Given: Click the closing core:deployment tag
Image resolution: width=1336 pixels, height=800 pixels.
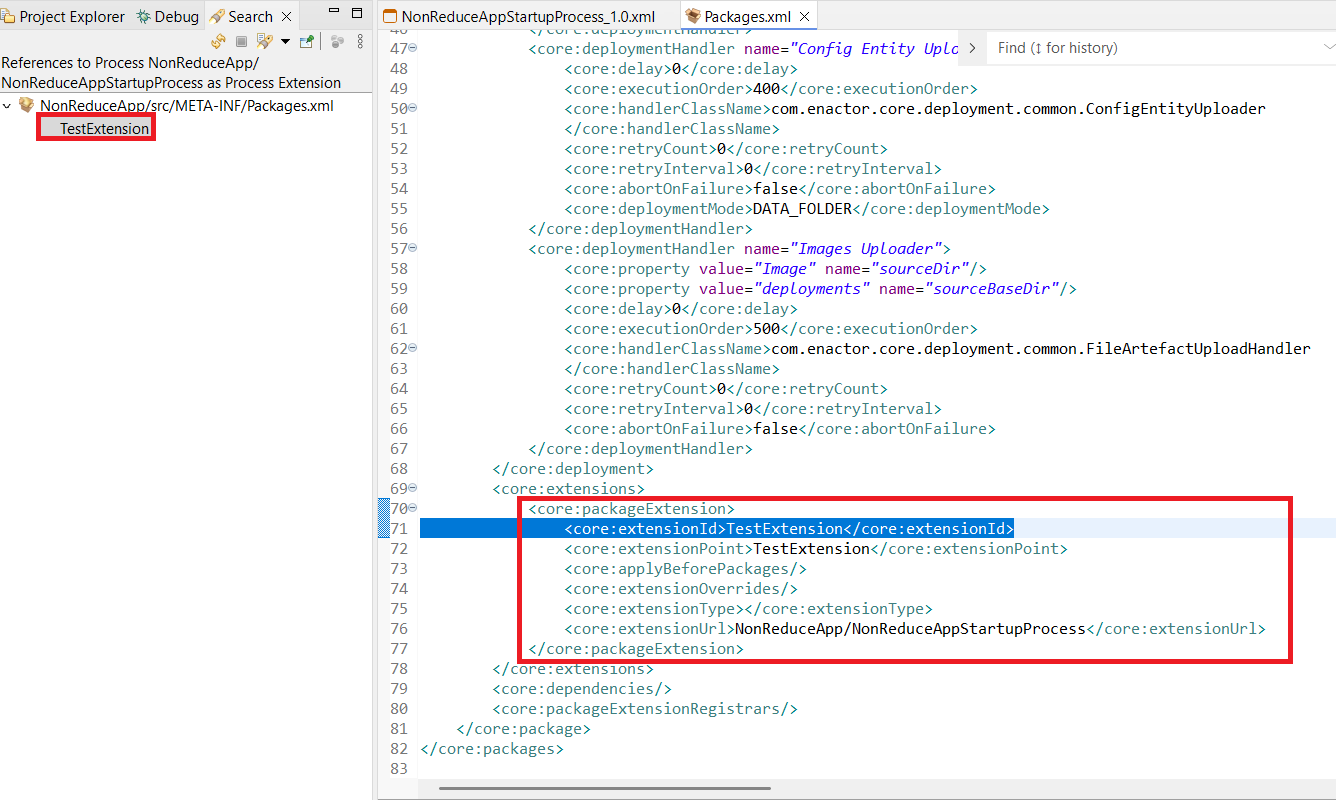Looking at the screenshot, I should 573,469.
